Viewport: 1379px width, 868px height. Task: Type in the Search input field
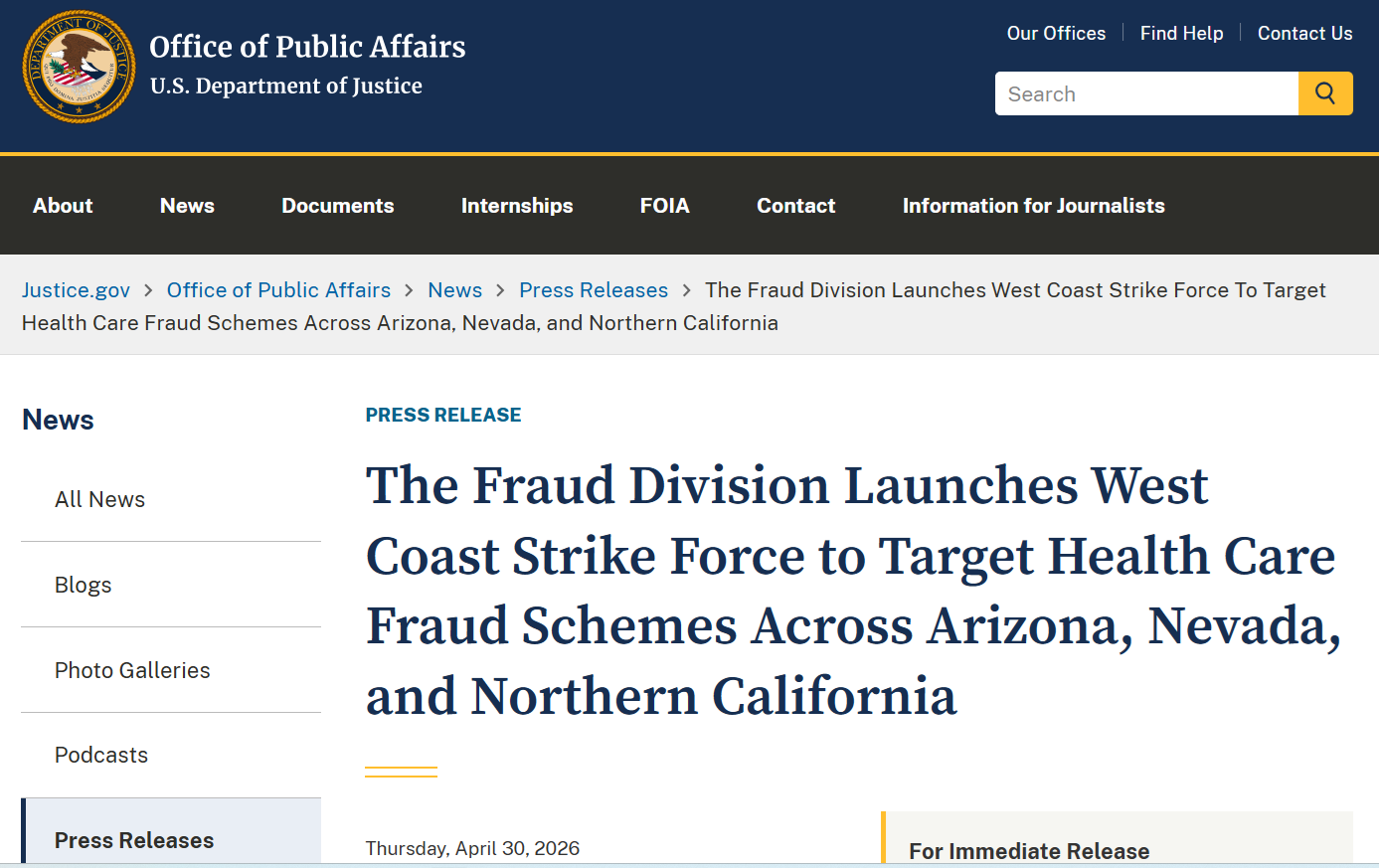1146,93
